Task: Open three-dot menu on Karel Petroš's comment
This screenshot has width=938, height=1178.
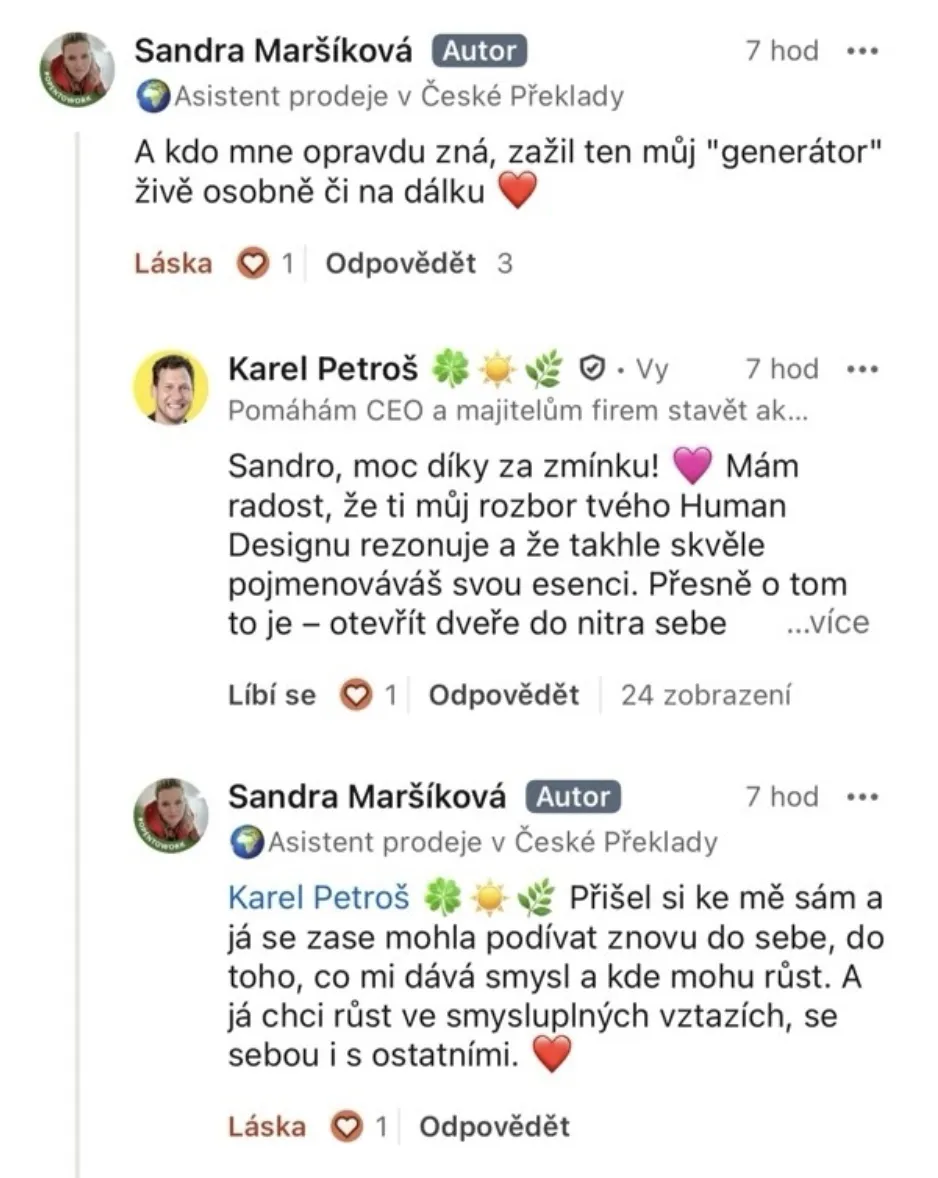Action: pos(862,369)
